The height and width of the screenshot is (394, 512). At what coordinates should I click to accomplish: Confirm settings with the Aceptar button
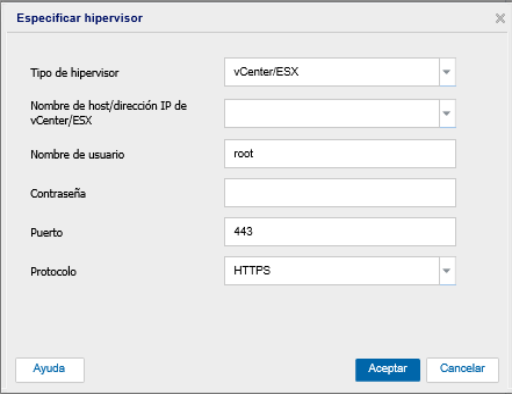(x=387, y=370)
